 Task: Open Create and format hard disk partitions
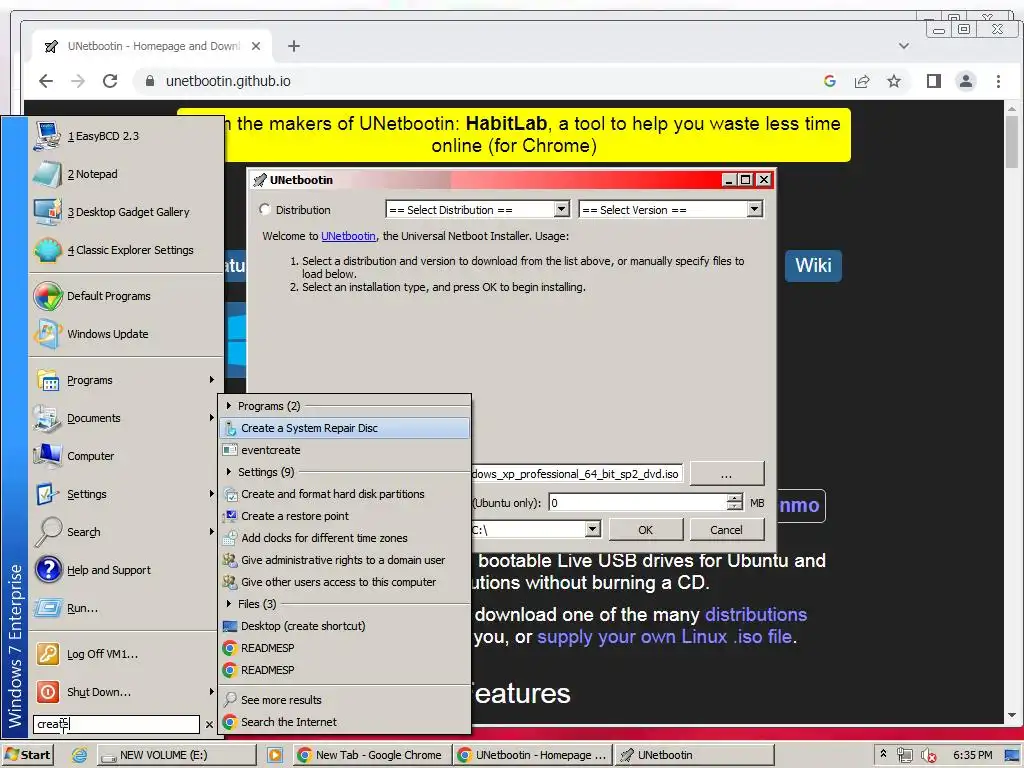pyautogui.click(x=345, y=494)
